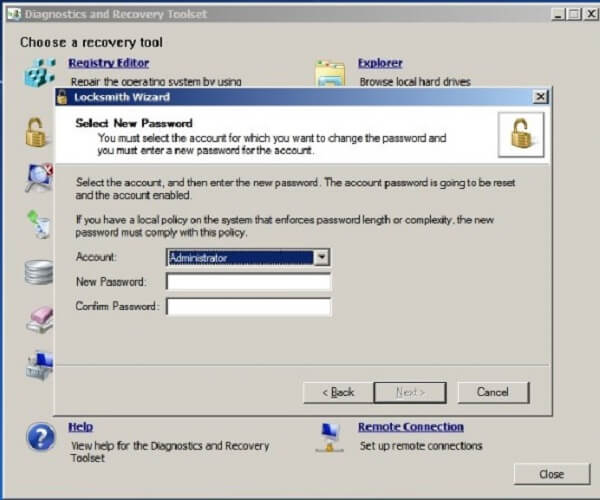The height and width of the screenshot is (500, 600).
Task: Open the Registry Editor link
Action: pos(109,63)
